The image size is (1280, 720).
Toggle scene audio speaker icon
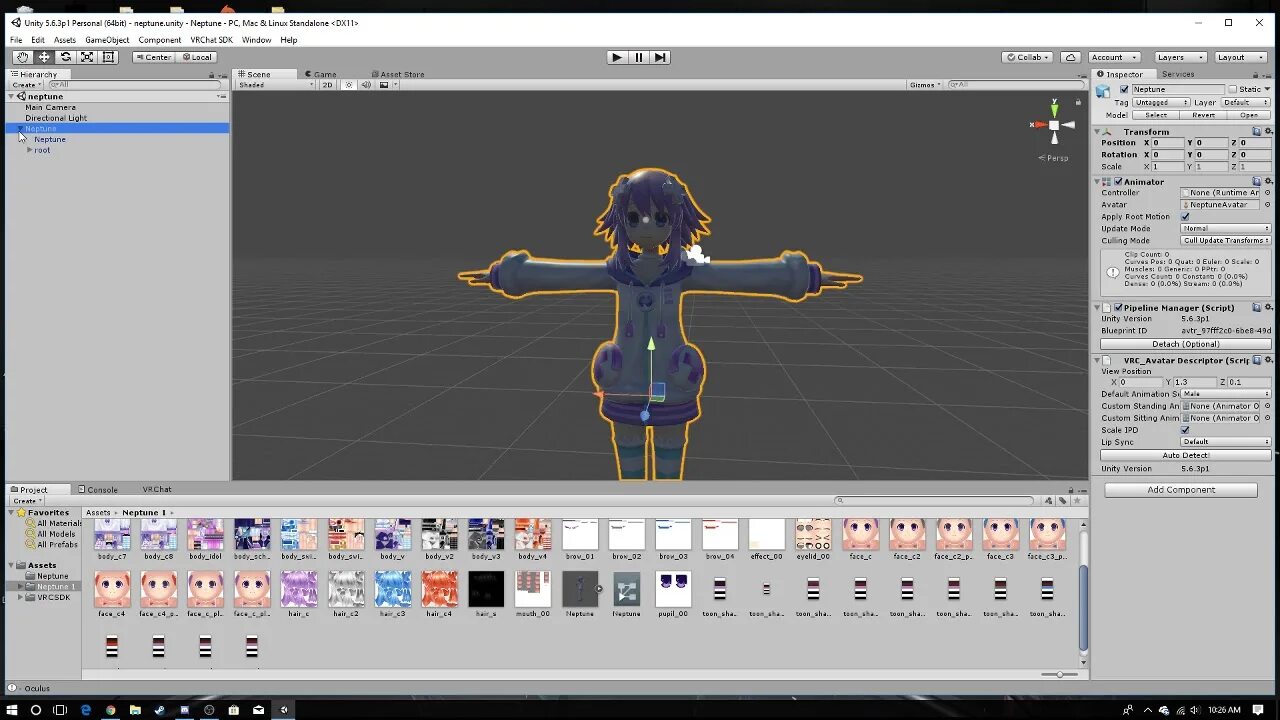[x=365, y=85]
